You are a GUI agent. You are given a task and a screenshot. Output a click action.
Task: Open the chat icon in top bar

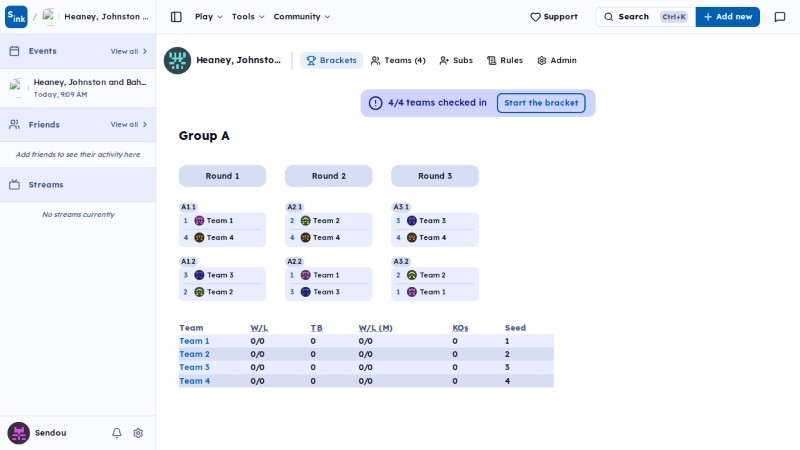point(780,17)
